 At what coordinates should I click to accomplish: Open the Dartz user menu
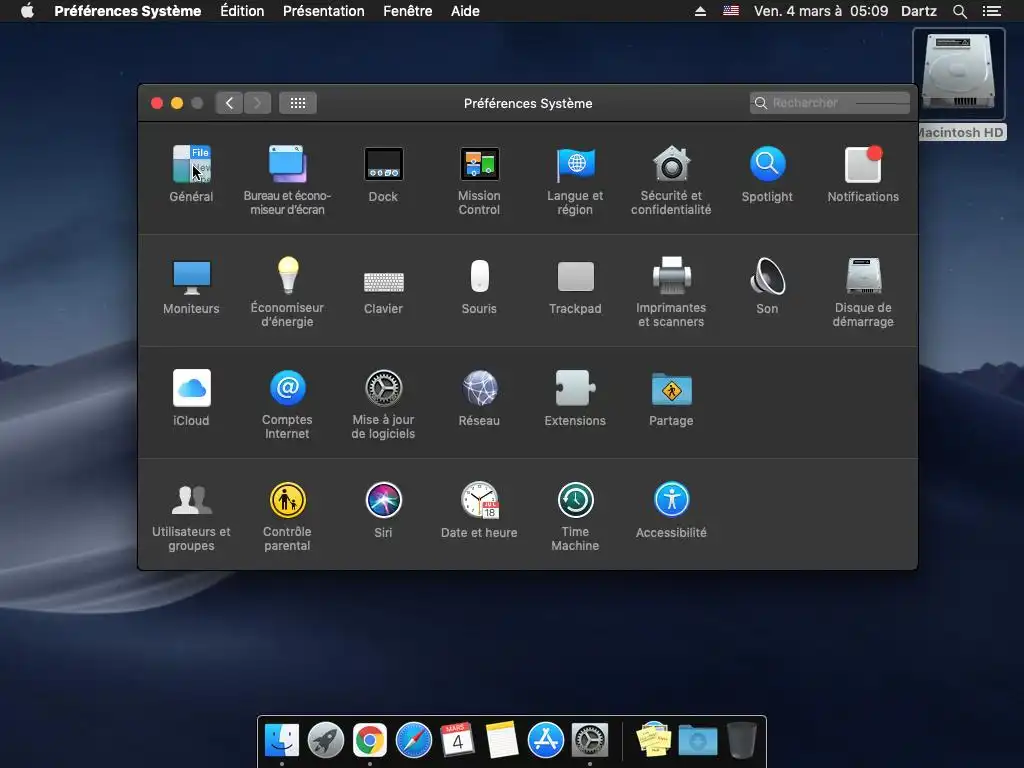tap(919, 11)
